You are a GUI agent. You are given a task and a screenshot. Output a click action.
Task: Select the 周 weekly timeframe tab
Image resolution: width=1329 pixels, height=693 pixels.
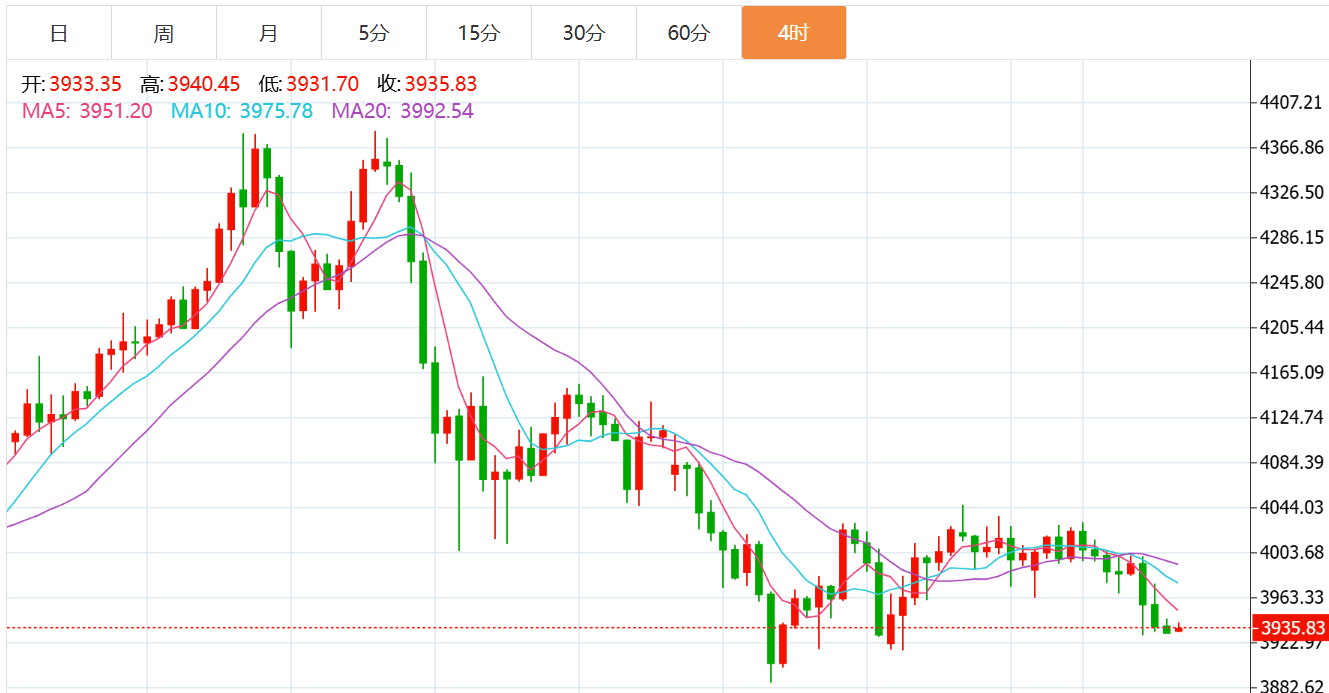[x=164, y=33]
